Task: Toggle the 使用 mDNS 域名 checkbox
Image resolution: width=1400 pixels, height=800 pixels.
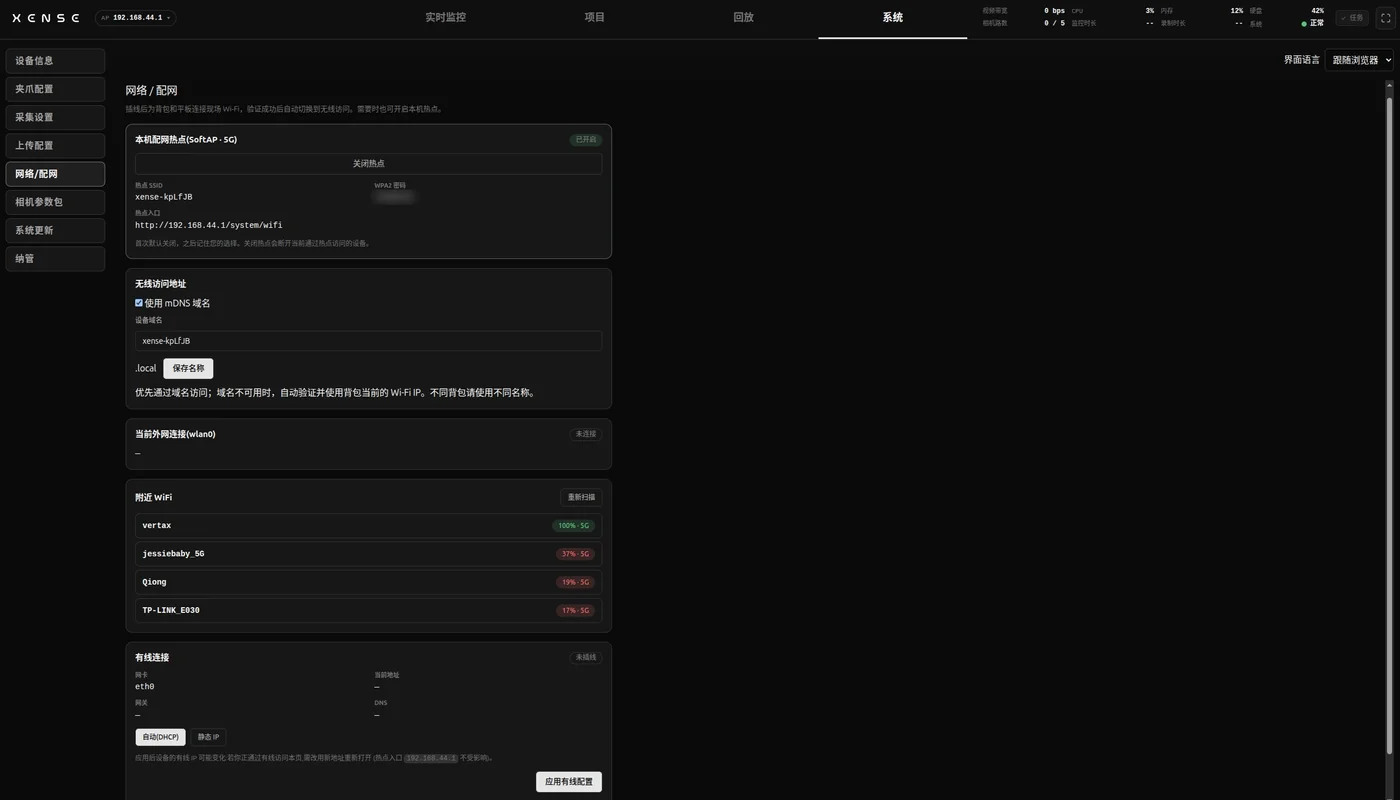Action: click(139, 303)
